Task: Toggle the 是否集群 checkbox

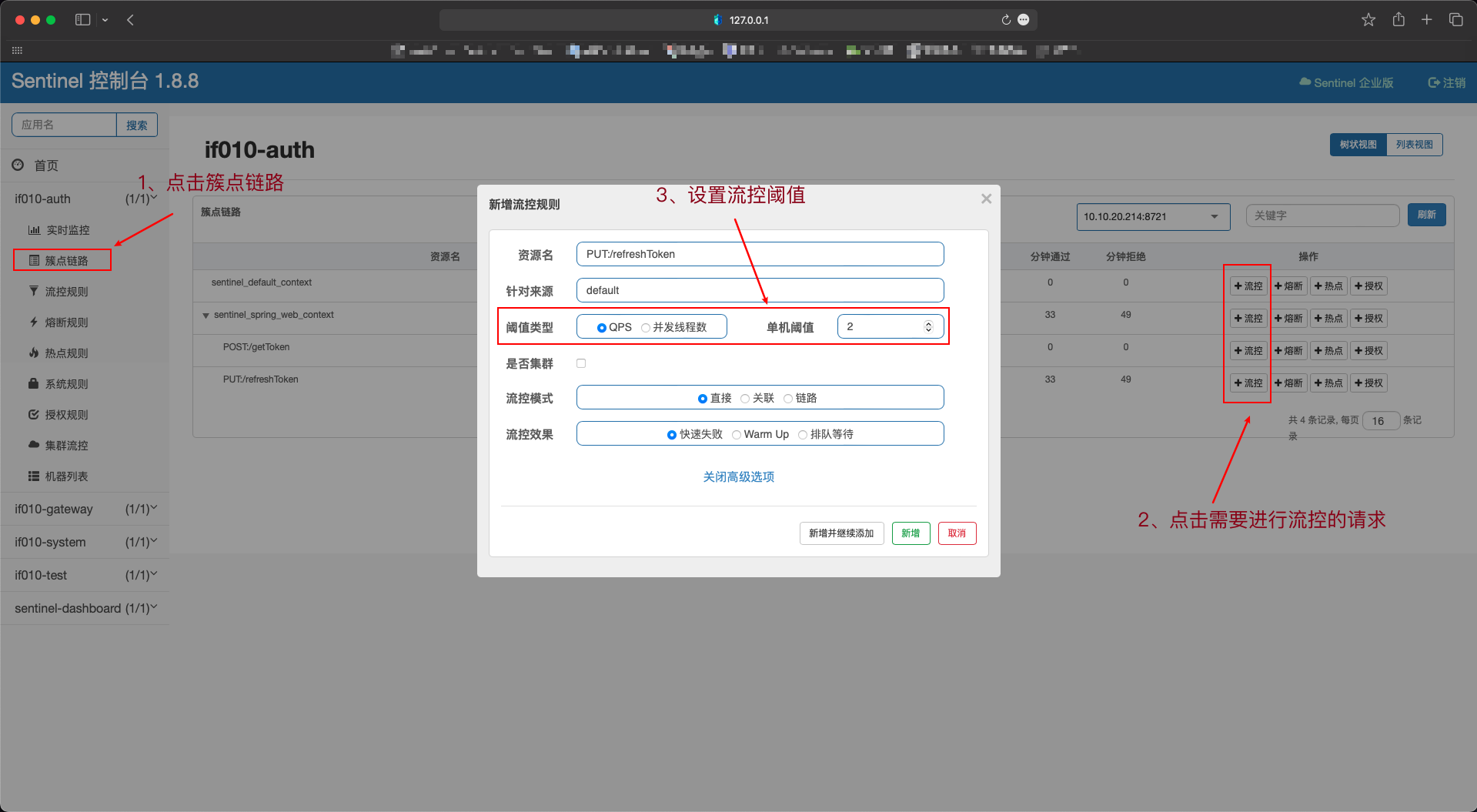Action: coord(581,363)
